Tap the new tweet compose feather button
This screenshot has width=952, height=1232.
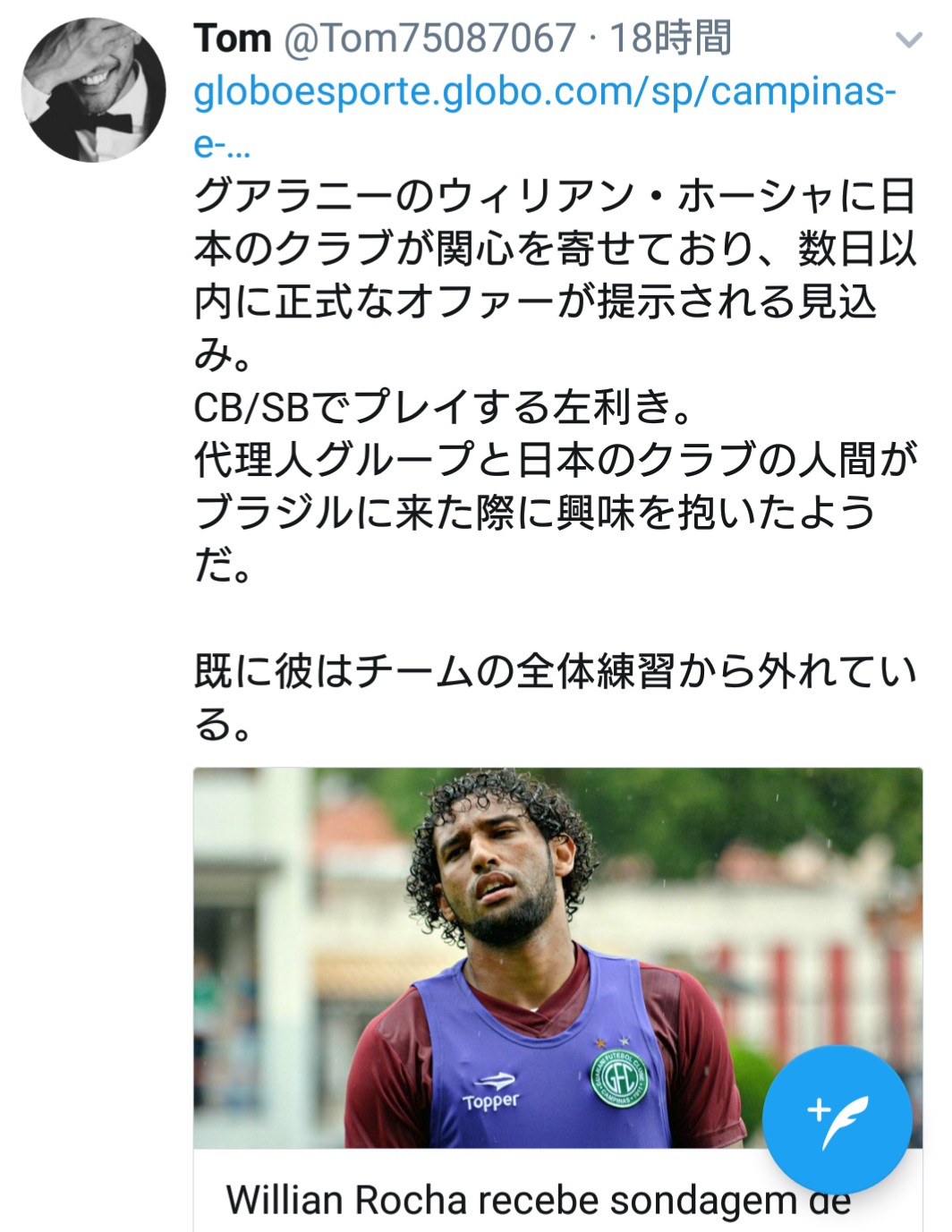[x=837, y=1118]
